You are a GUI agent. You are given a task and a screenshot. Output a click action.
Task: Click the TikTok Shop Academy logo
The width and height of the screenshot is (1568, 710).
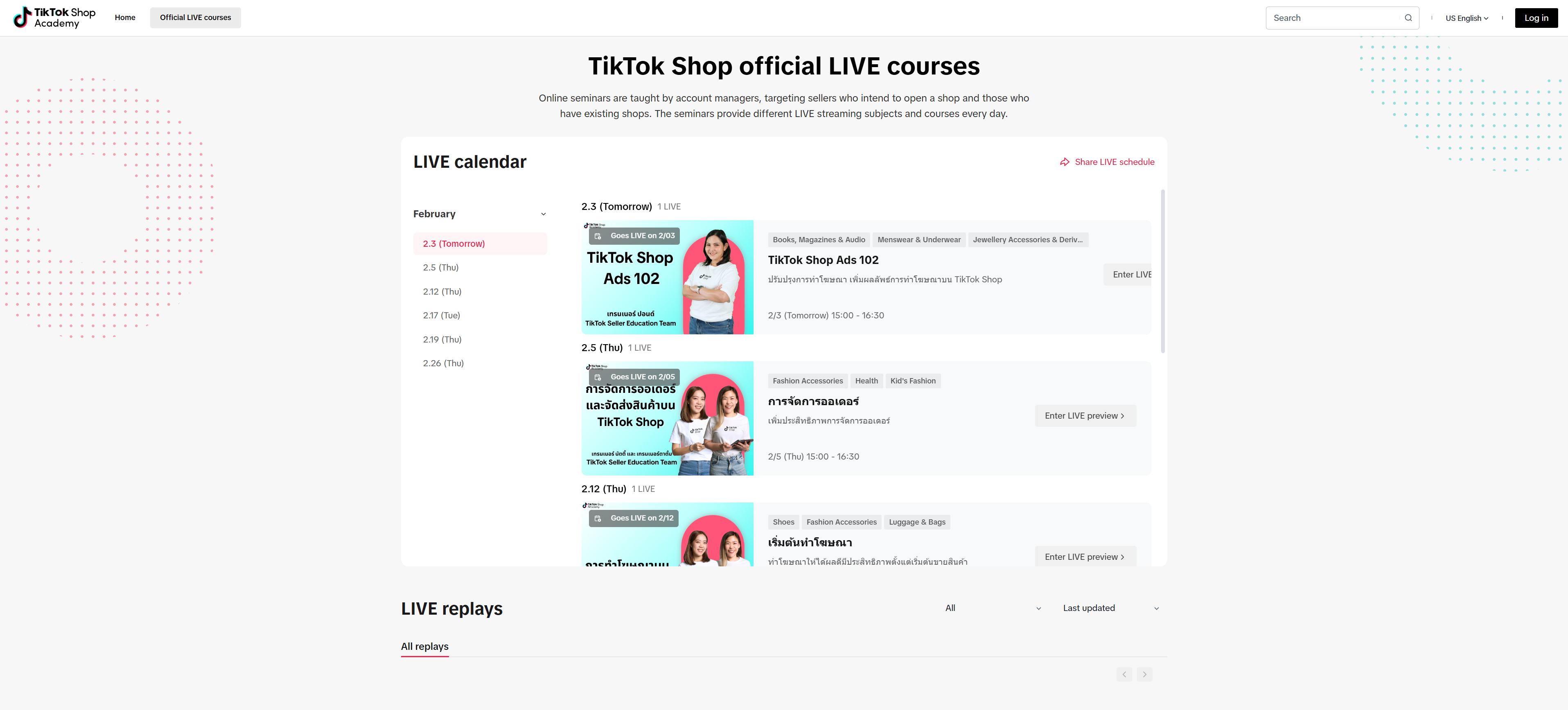click(x=55, y=18)
